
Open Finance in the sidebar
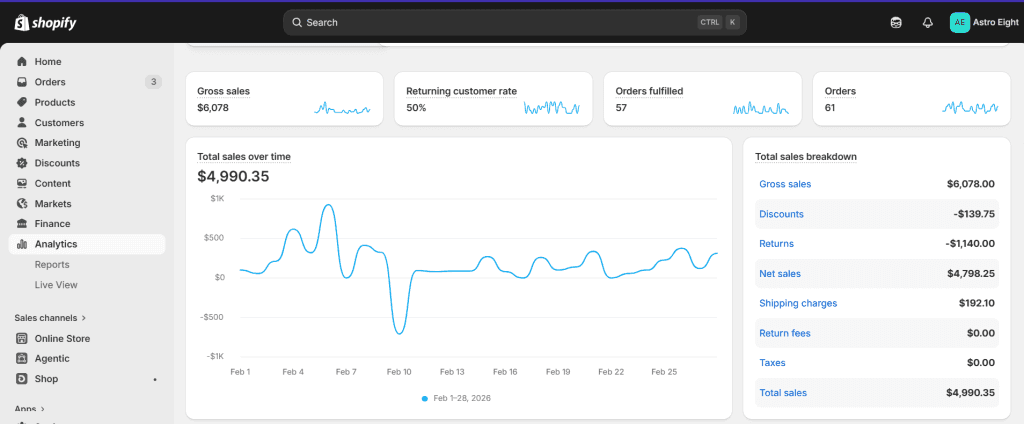[x=52, y=223]
